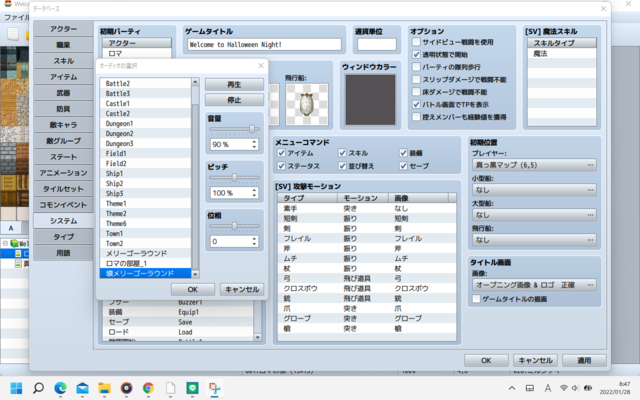Open the LINE app in taskbar
The width and height of the screenshot is (640, 400).
[192, 388]
